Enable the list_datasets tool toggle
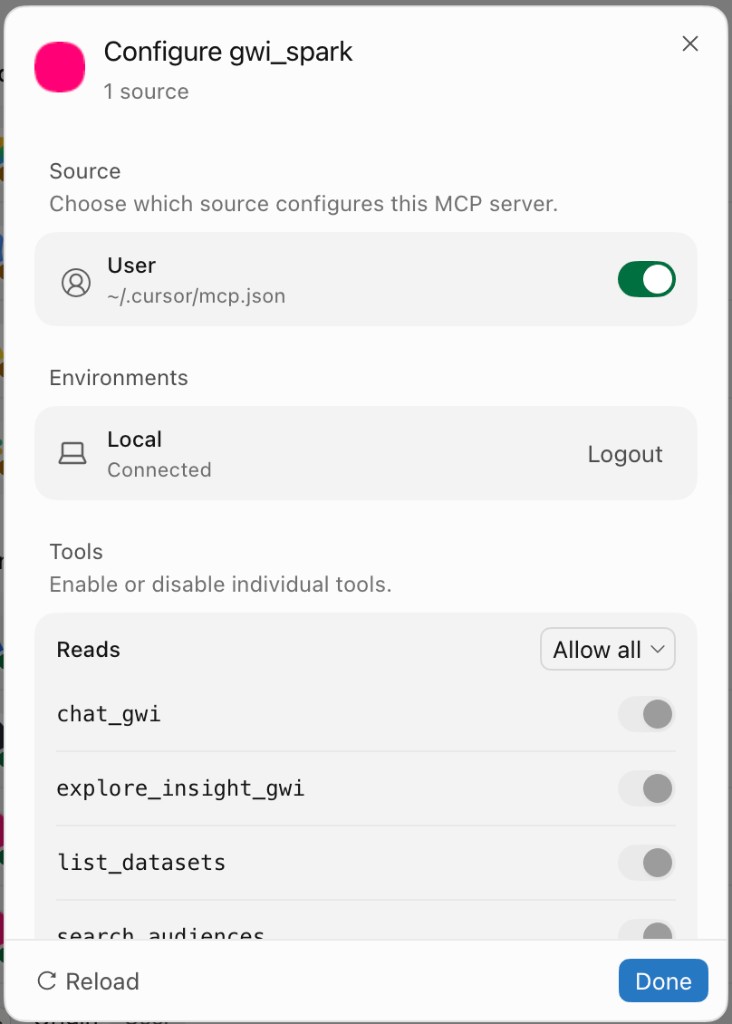This screenshot has width=732, height=1024. 646,863
